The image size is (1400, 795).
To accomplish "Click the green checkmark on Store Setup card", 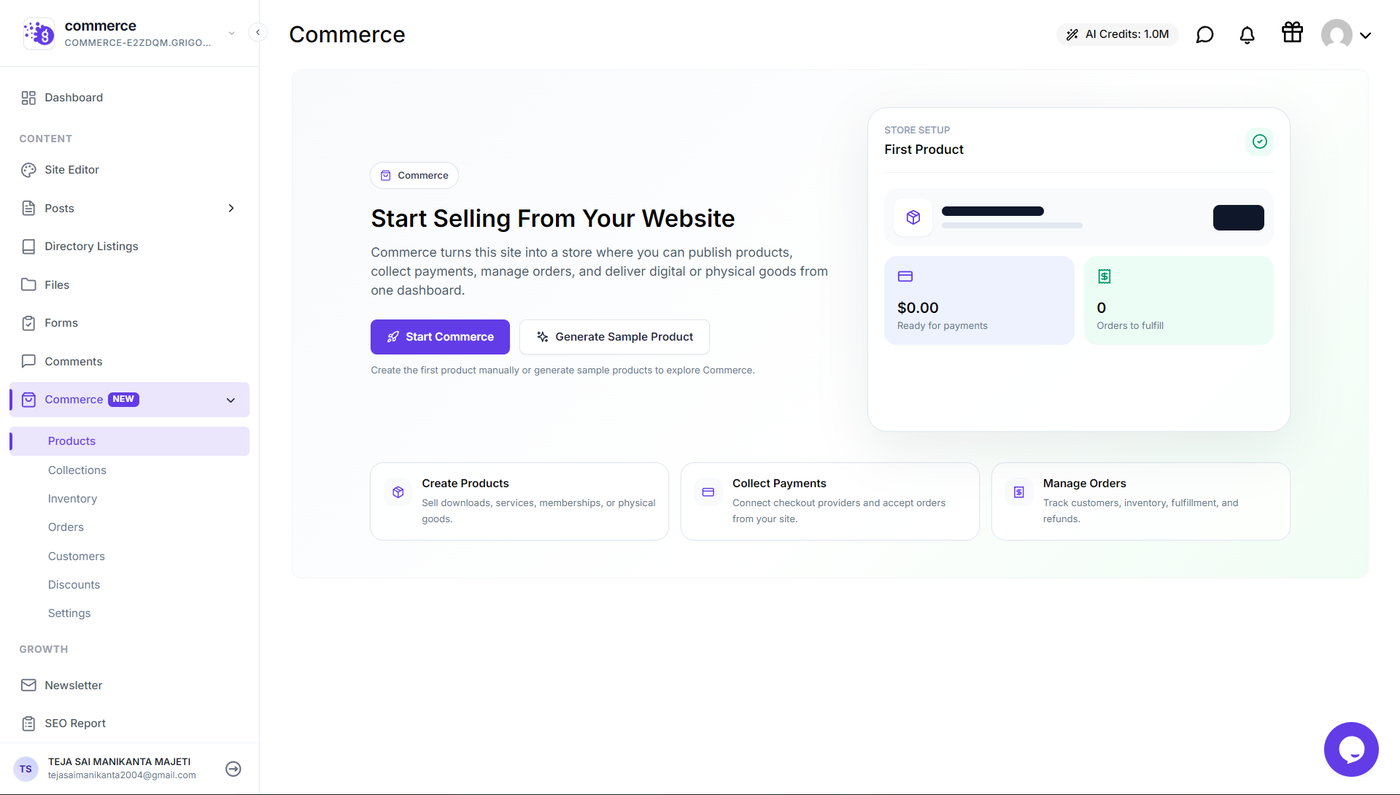I will coord(1260,141).
